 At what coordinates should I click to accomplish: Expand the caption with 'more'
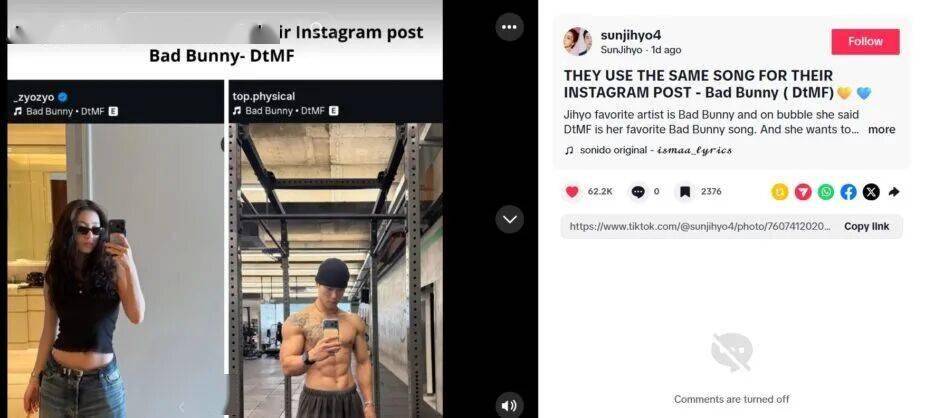click(881, 130)
